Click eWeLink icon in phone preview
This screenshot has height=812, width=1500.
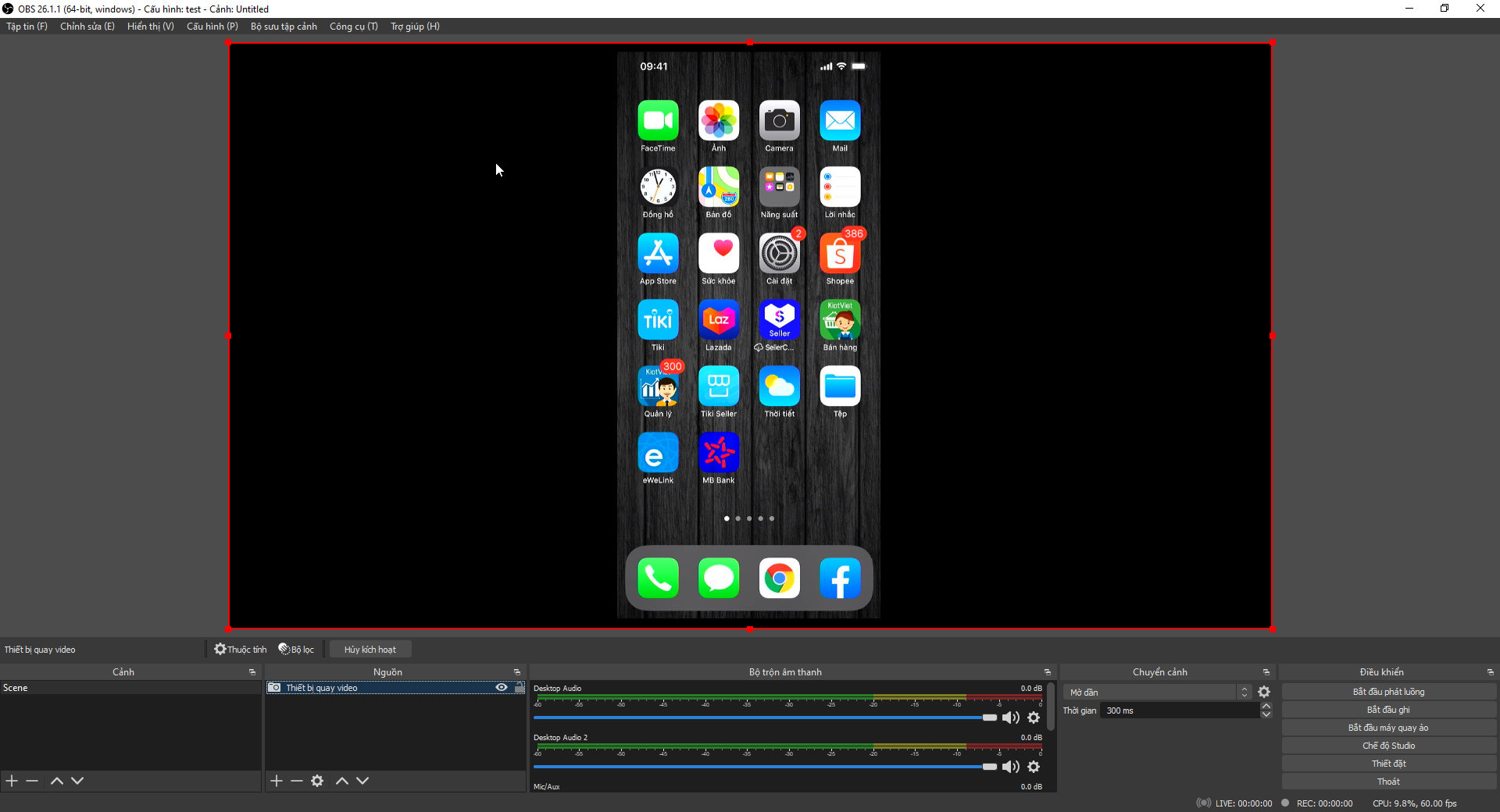tap(658, 452)
